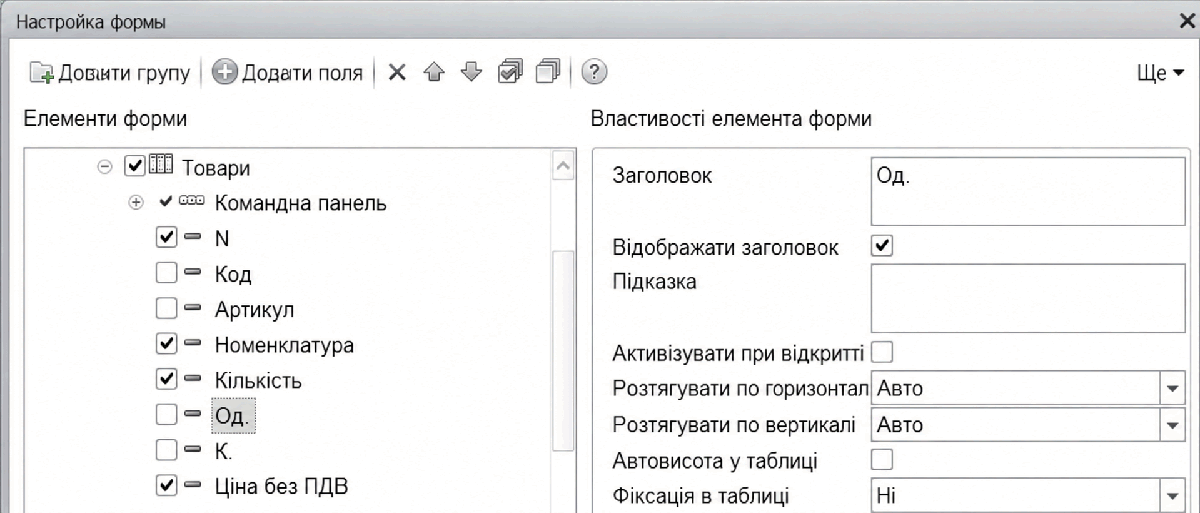This screenshot has width=1200, height=513.
Task: Enable the К. field checkbox
Action: (167, 451)
